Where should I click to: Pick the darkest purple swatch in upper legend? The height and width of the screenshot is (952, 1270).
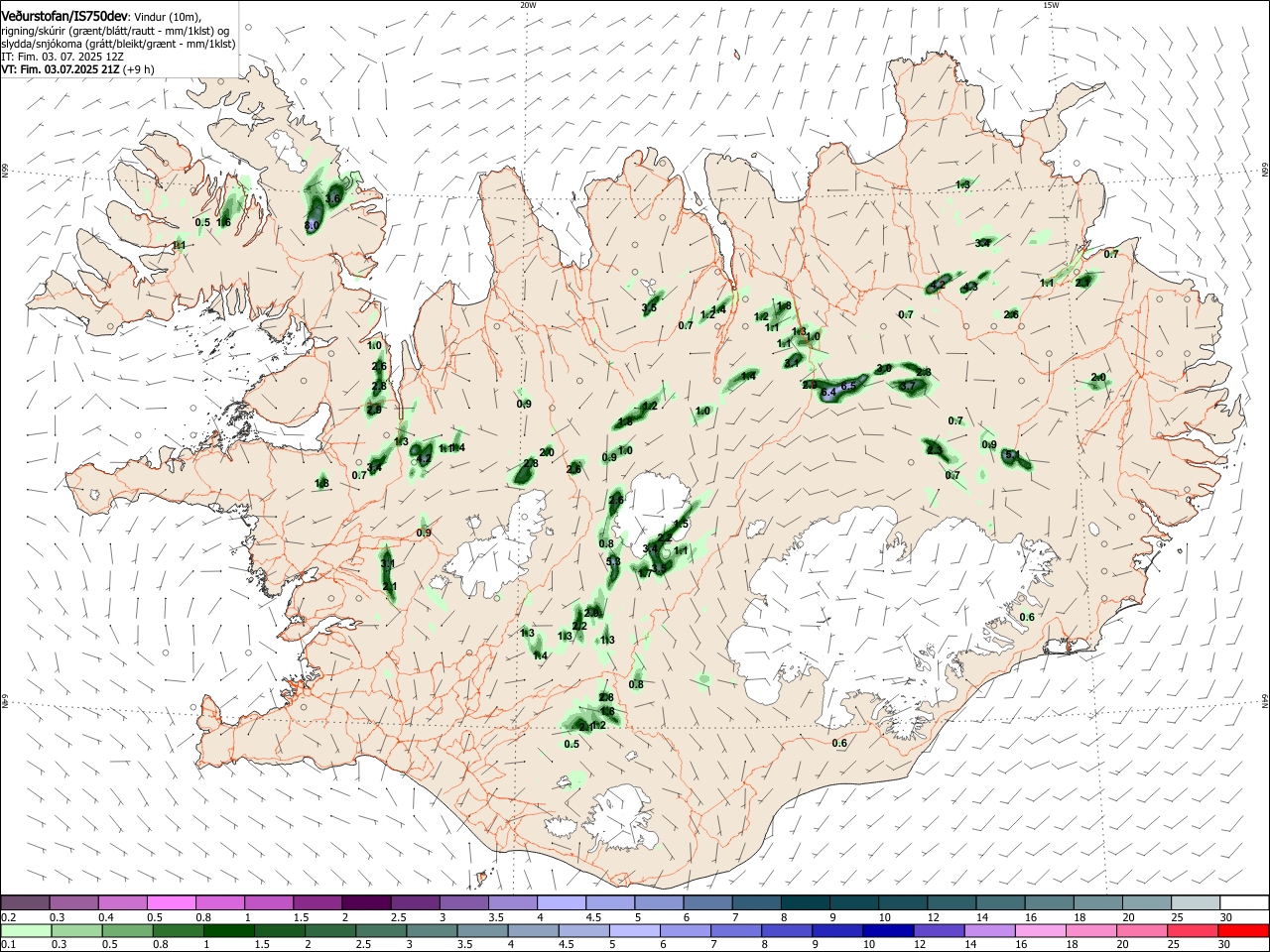(x=366, y=903)
